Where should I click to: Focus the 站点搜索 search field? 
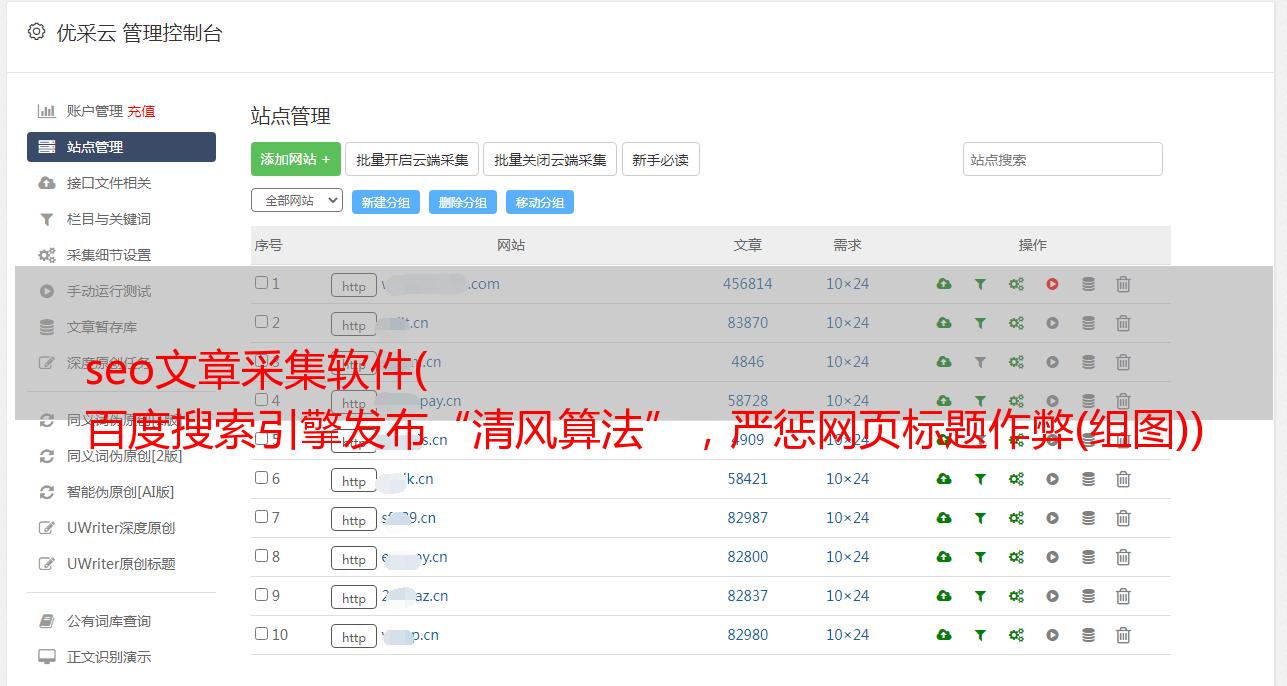(1063, 159)
